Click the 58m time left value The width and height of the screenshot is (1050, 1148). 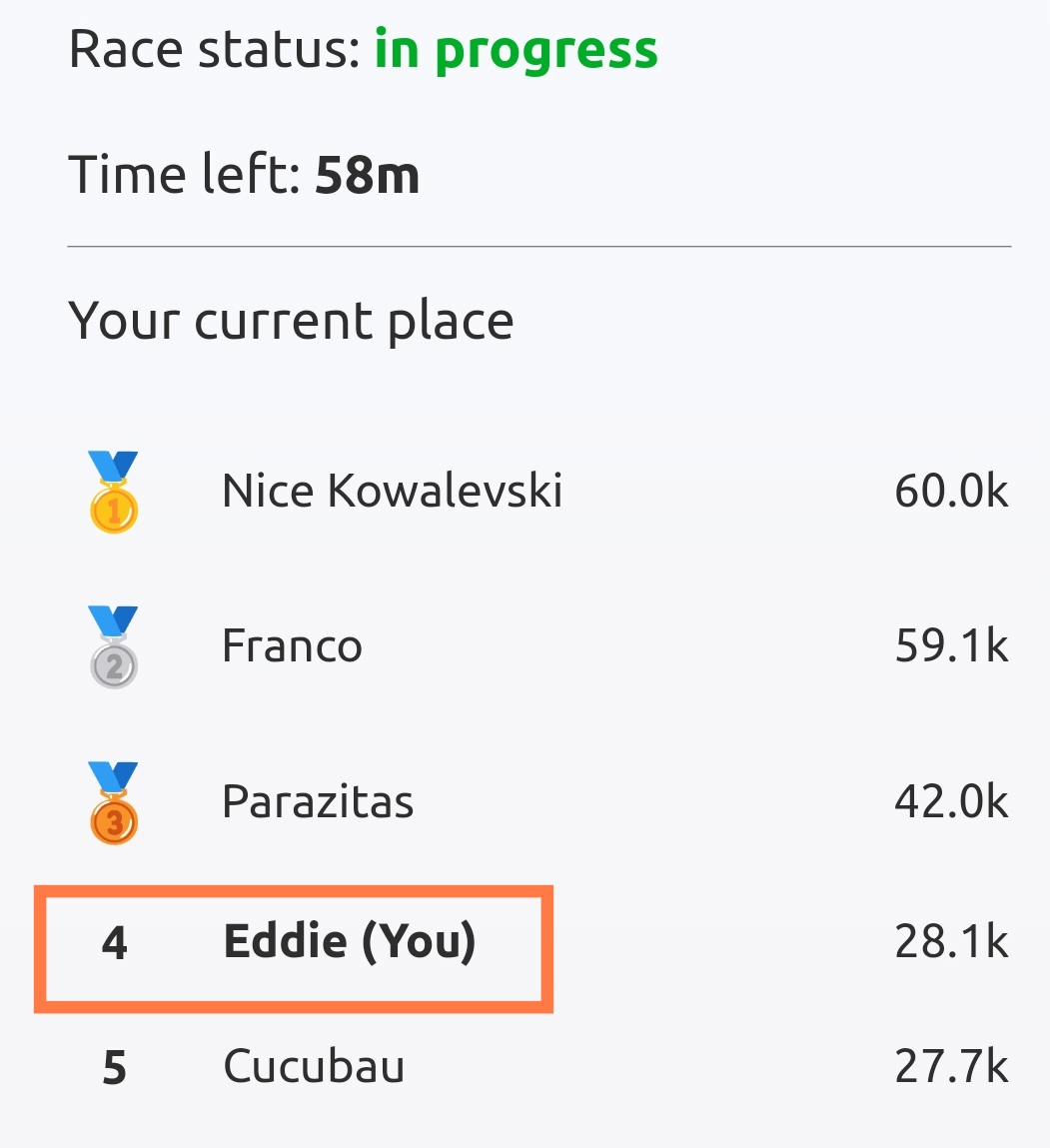(x=367, y=175)
